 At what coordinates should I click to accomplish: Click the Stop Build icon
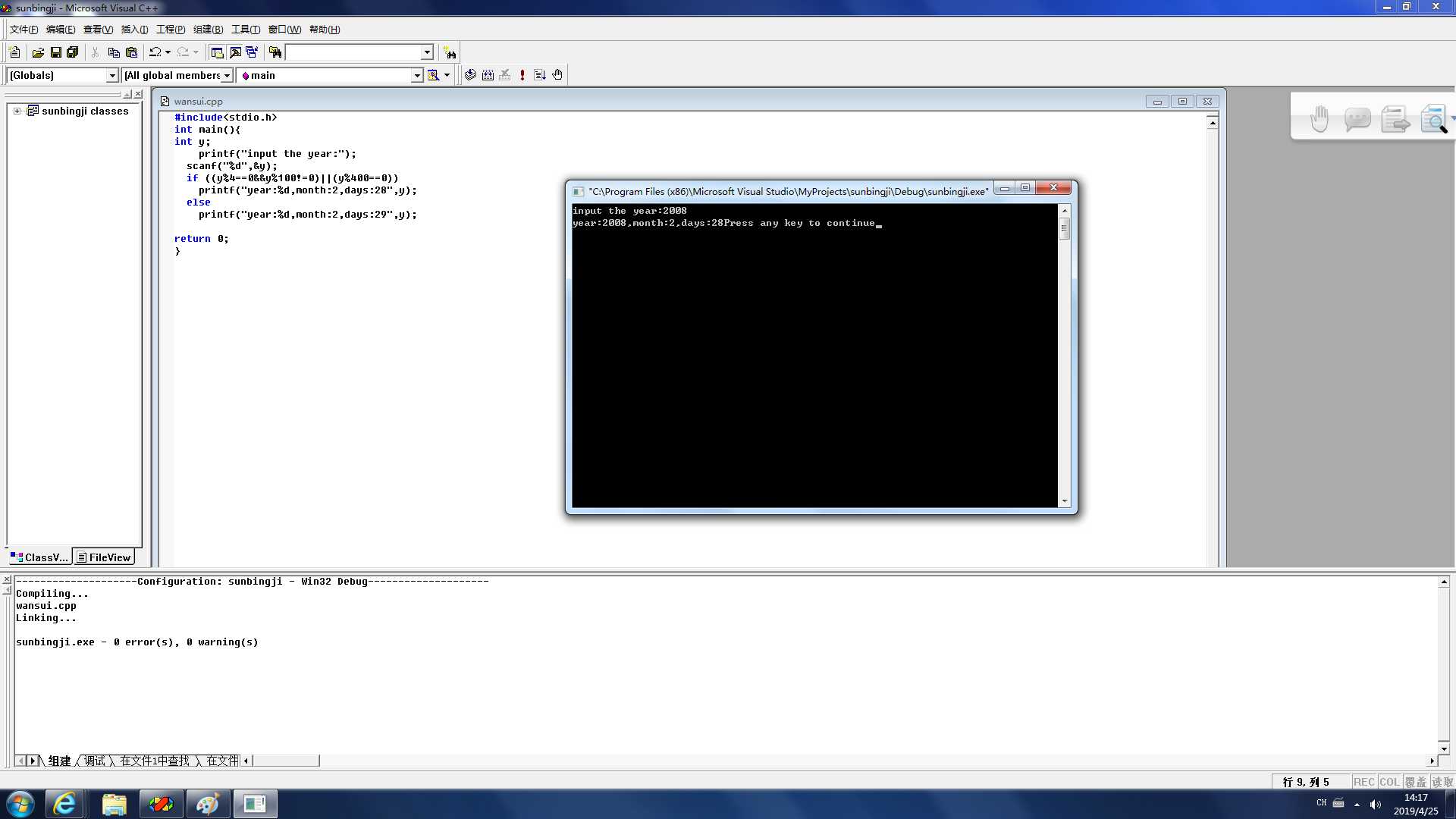(x=505, y=75)
